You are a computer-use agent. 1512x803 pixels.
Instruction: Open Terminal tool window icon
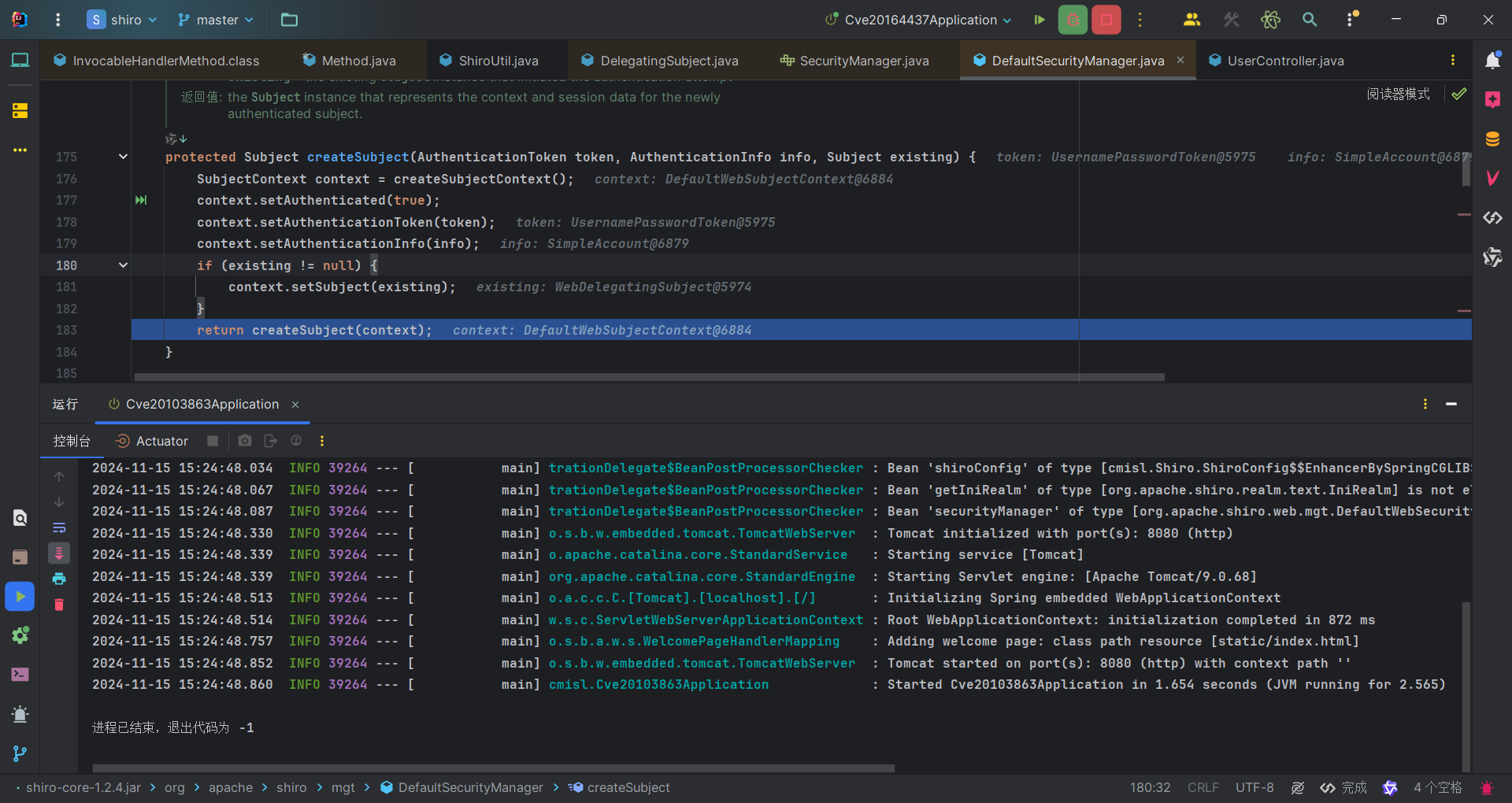[20, 675]
